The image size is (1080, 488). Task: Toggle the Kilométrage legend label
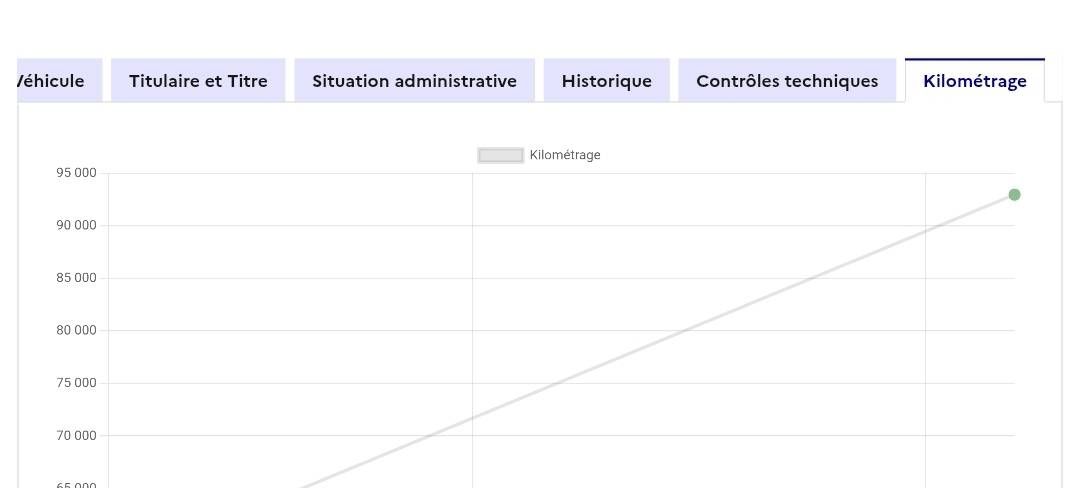565,155
